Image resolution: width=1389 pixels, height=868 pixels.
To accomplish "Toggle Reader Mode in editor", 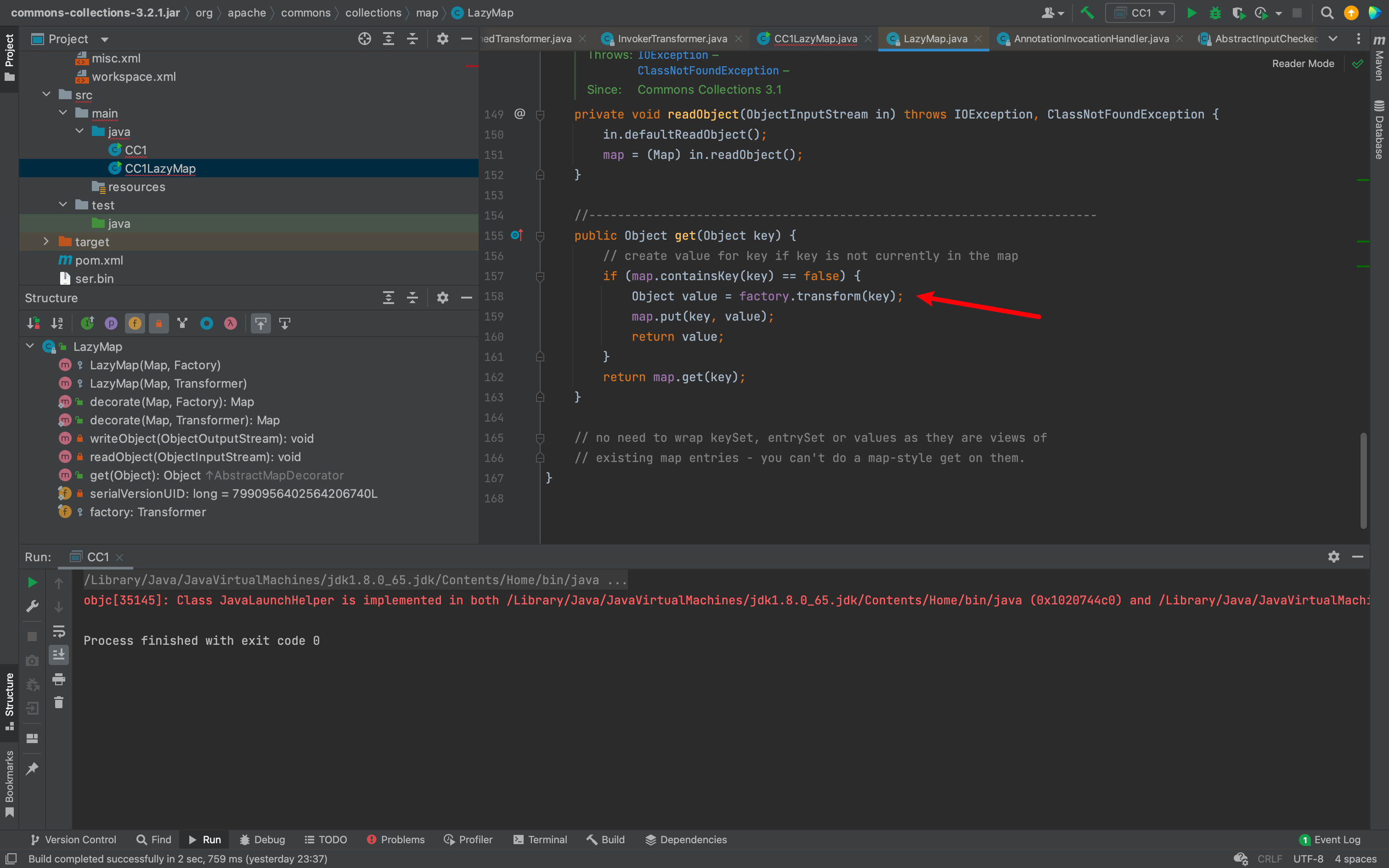I will click(x=1303, y=64).
